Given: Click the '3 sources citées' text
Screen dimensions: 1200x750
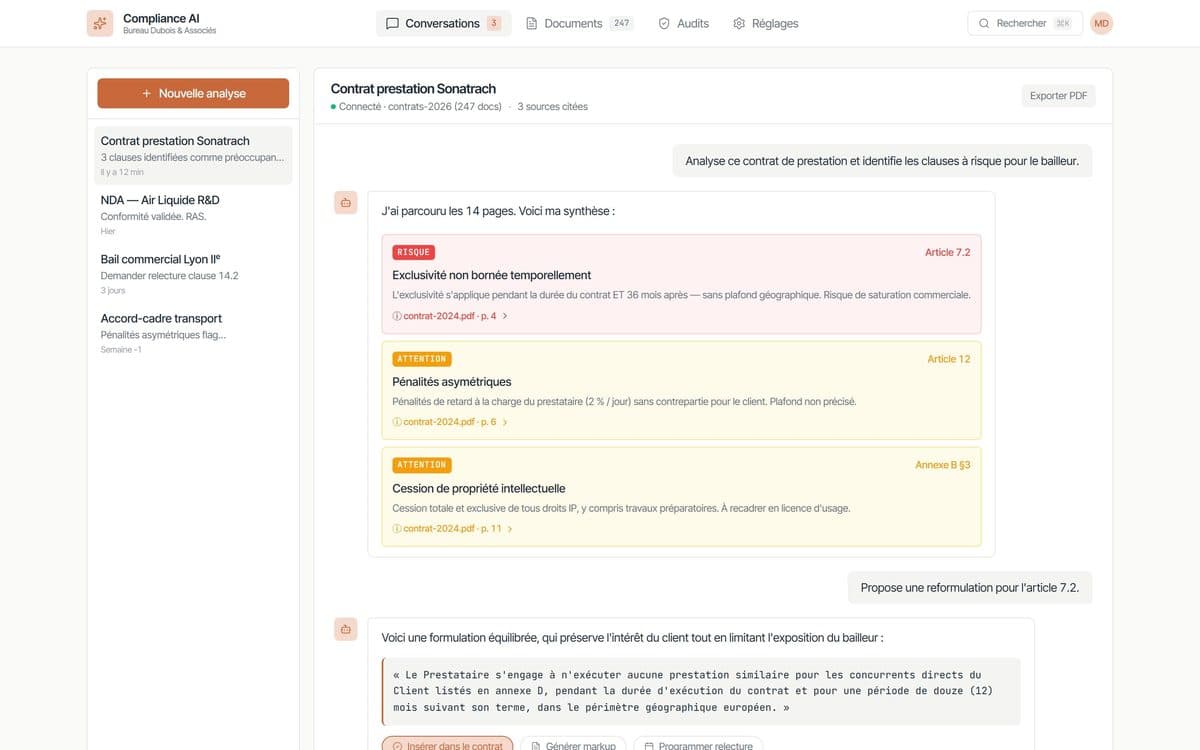Looking at the screenshot, I should pyautogui.click(x=552, y=106).
